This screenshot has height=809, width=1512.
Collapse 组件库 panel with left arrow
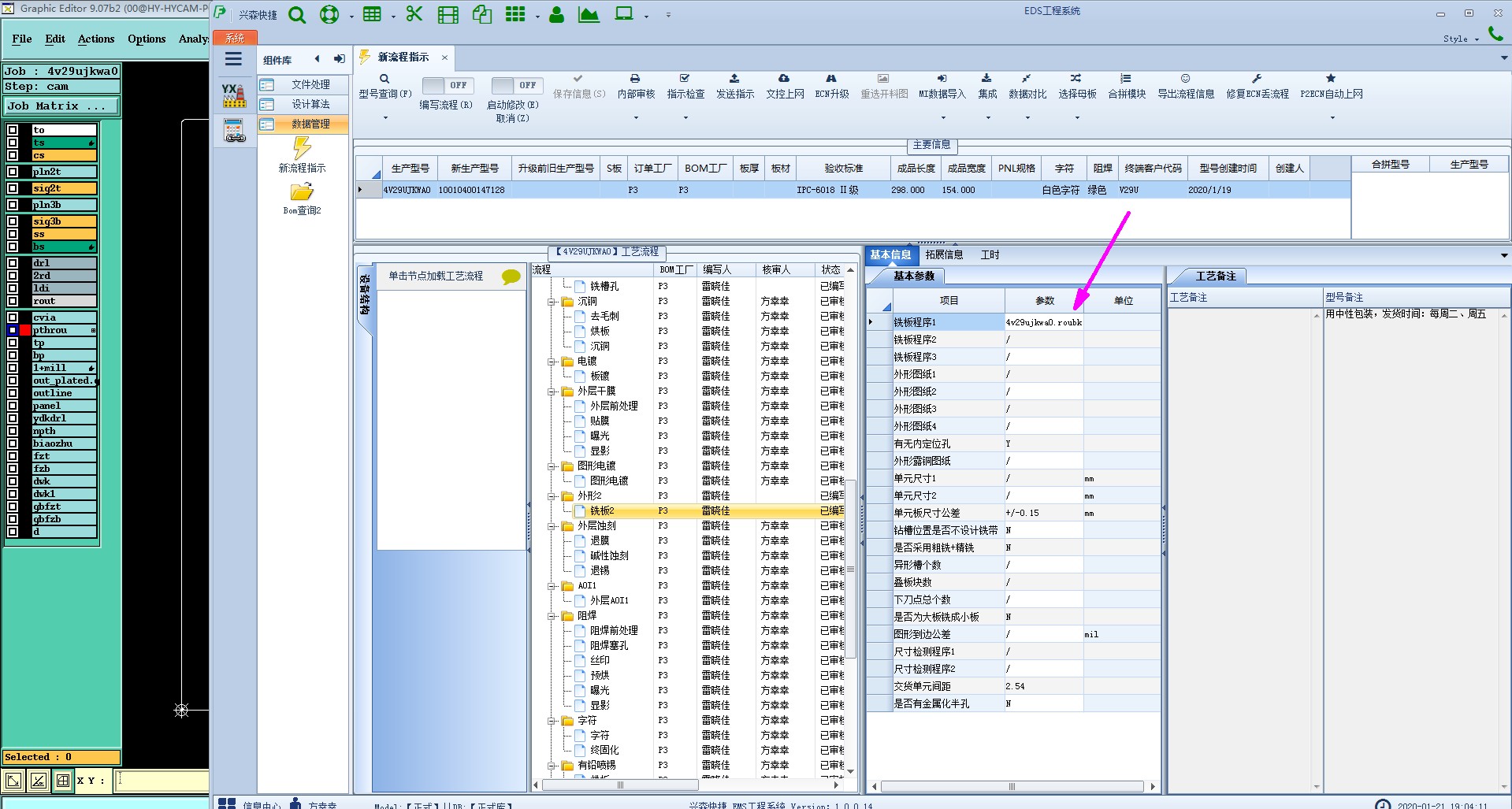pos(317,59)
